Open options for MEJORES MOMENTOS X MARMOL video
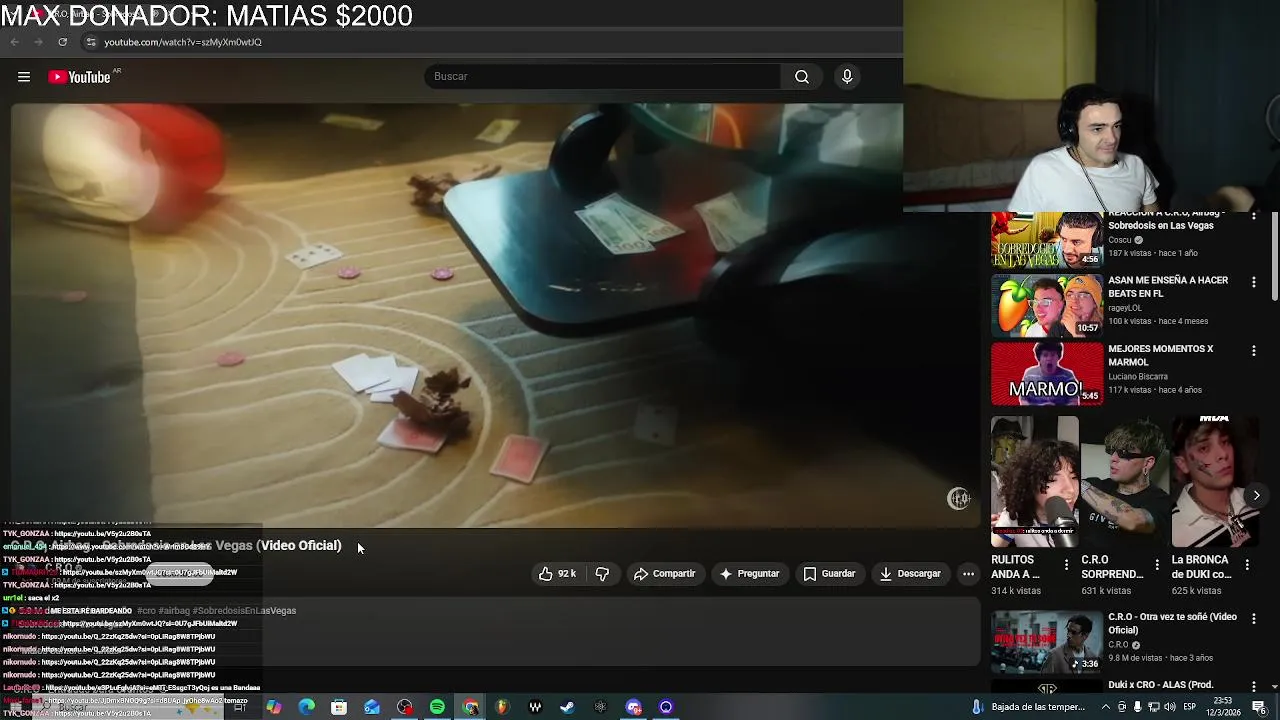The width and height of the screenshot is (1280, 720). 1253,351
